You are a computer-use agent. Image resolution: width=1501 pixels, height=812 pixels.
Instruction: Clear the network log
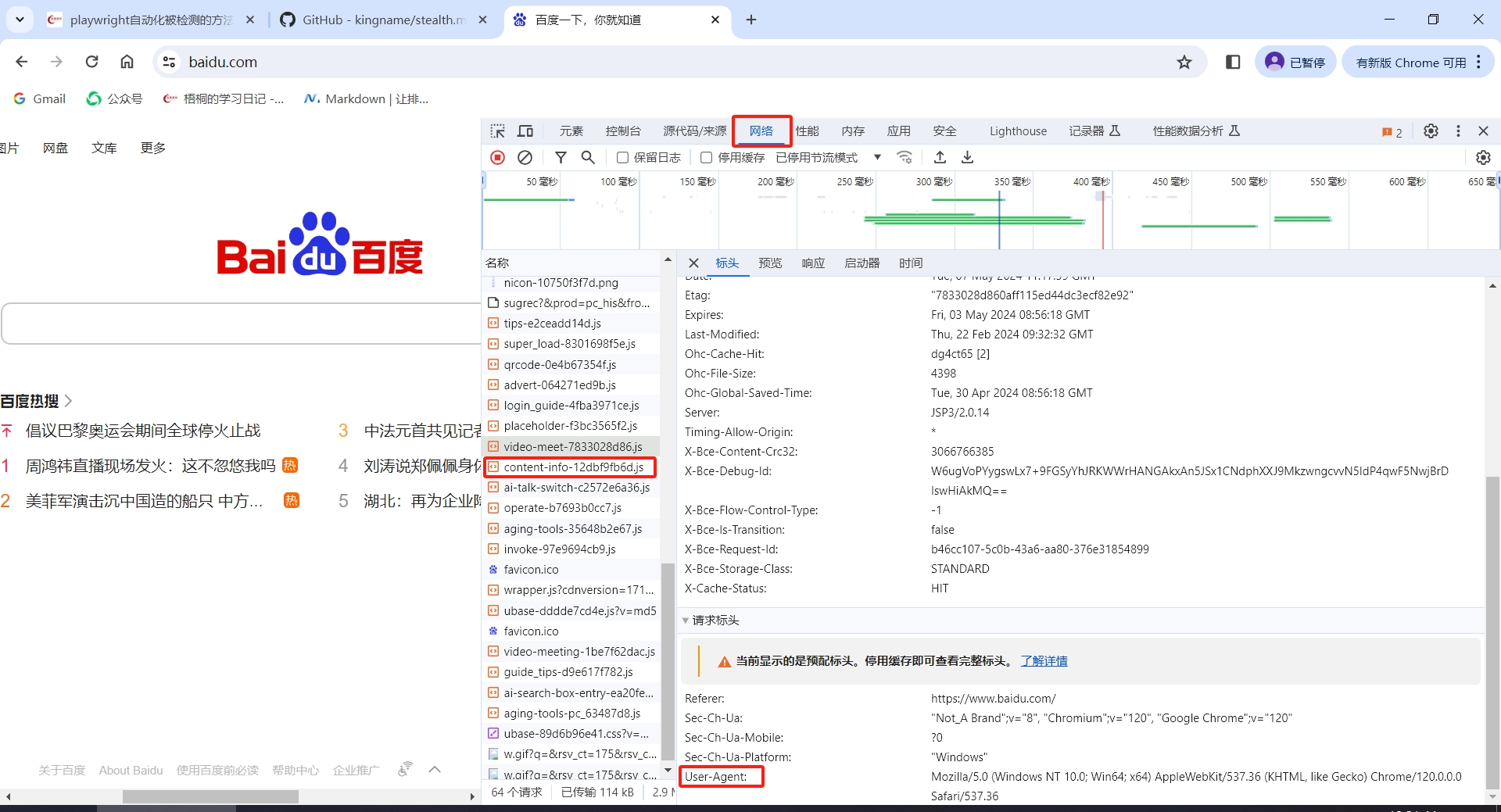[x=525, y=157]
